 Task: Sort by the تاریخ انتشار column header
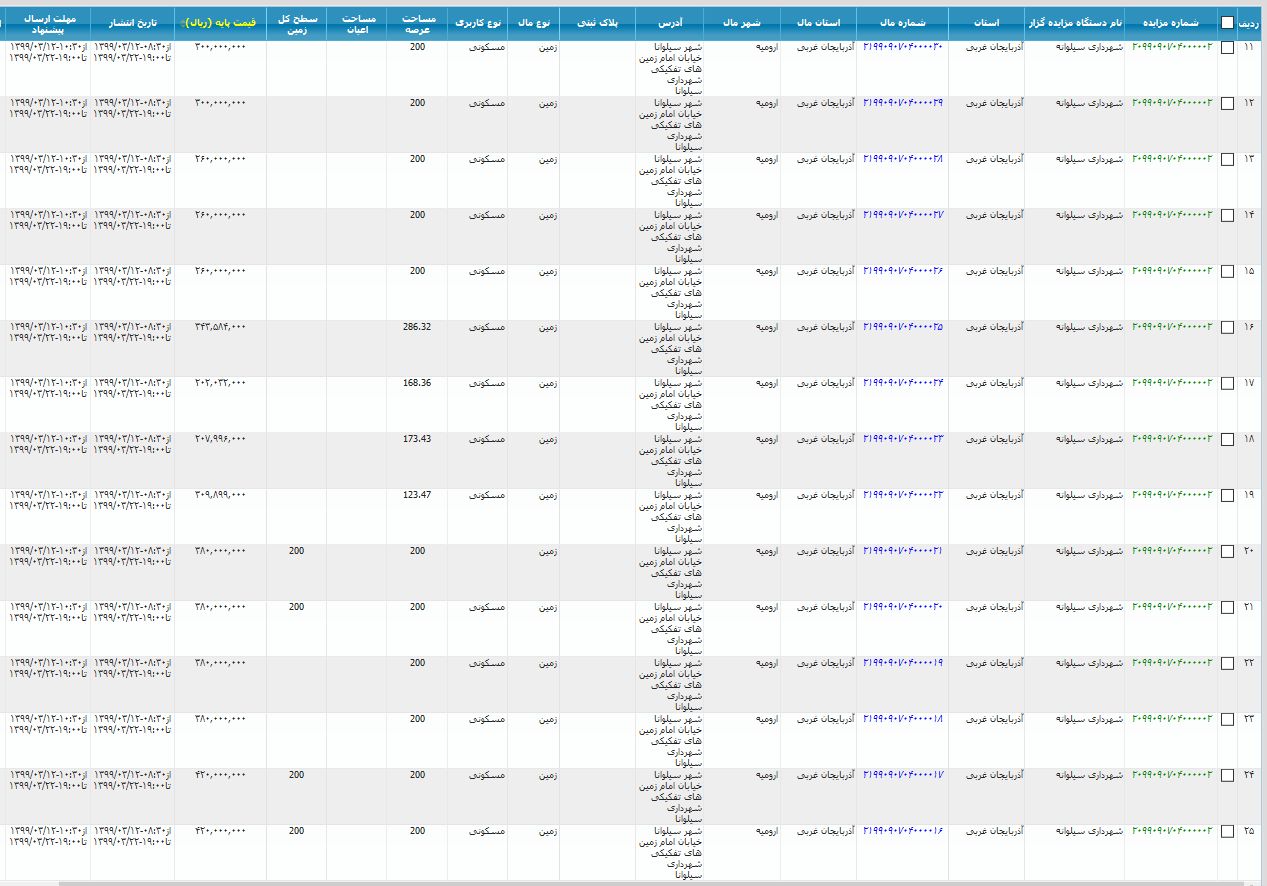[132, 22]
